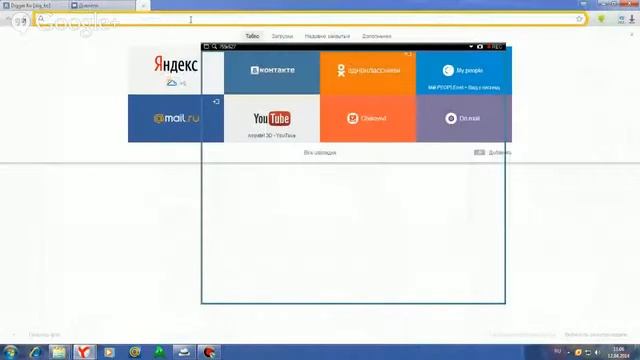Click the red screen recorder taskbar icon
This screenshot has width=640, height=360.
pyautogui.click(x=209, y=352)
